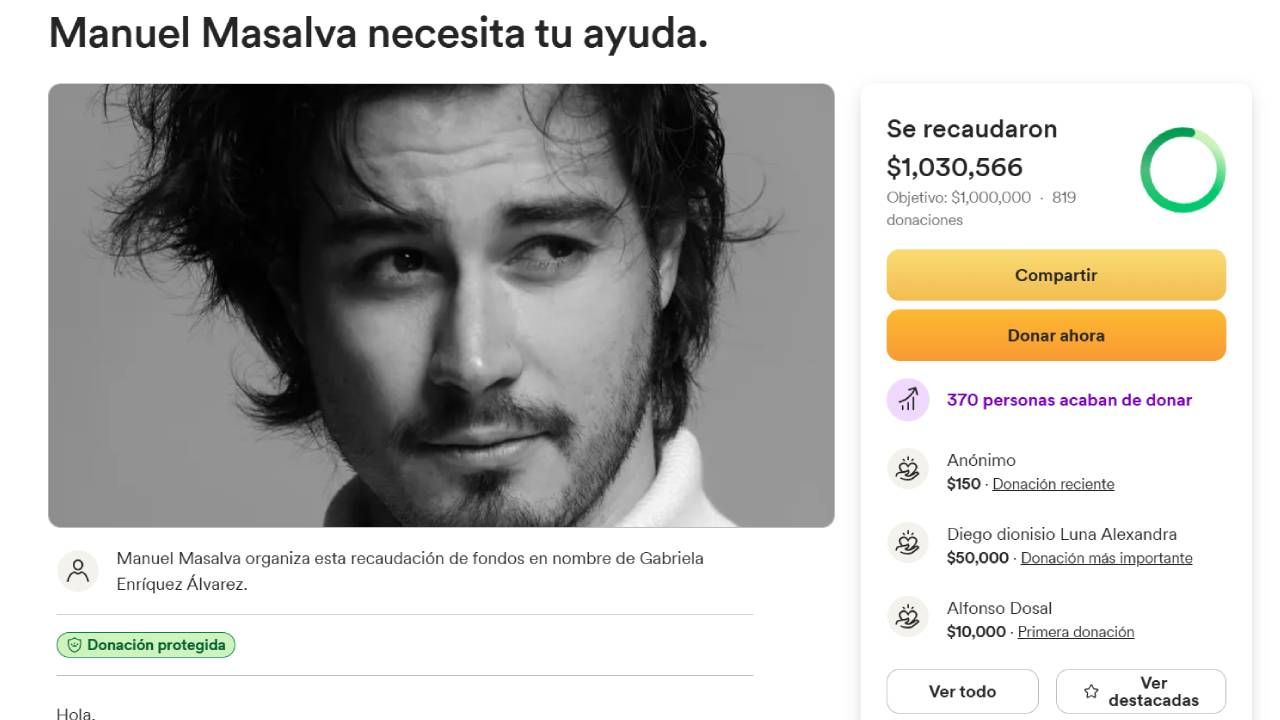The image size is (1280, 720).
Task: Click the heart-hands icon beside Anónimo donation
Action: point(907,469)
